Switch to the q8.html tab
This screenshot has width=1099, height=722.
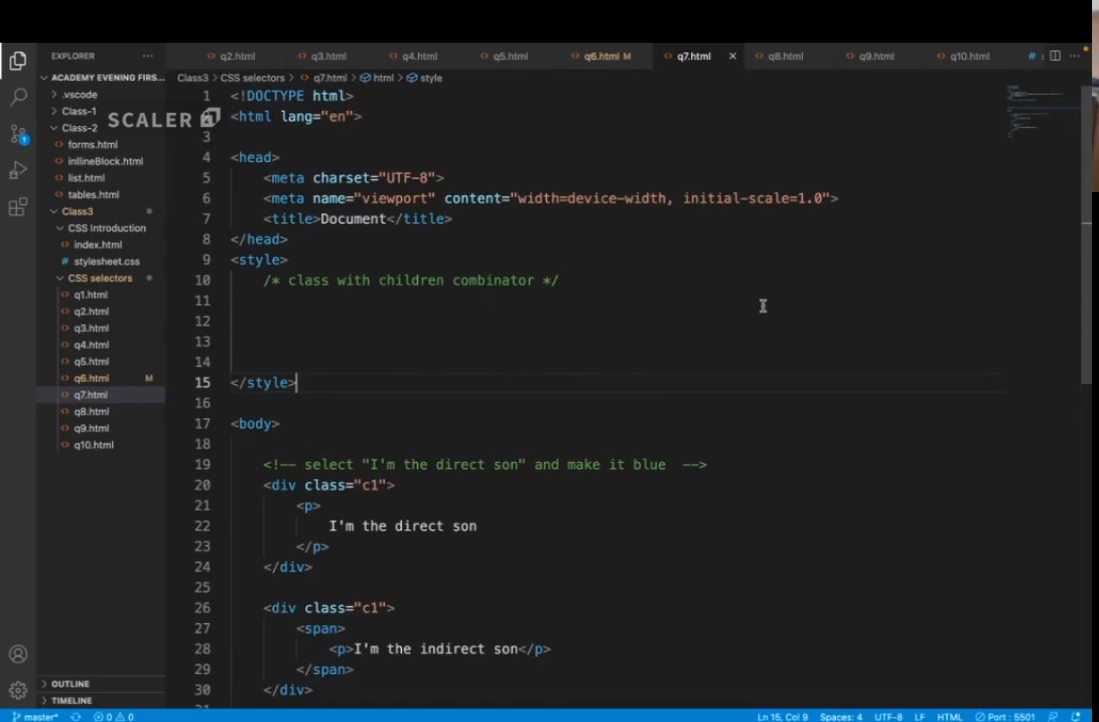click(786, 56)
